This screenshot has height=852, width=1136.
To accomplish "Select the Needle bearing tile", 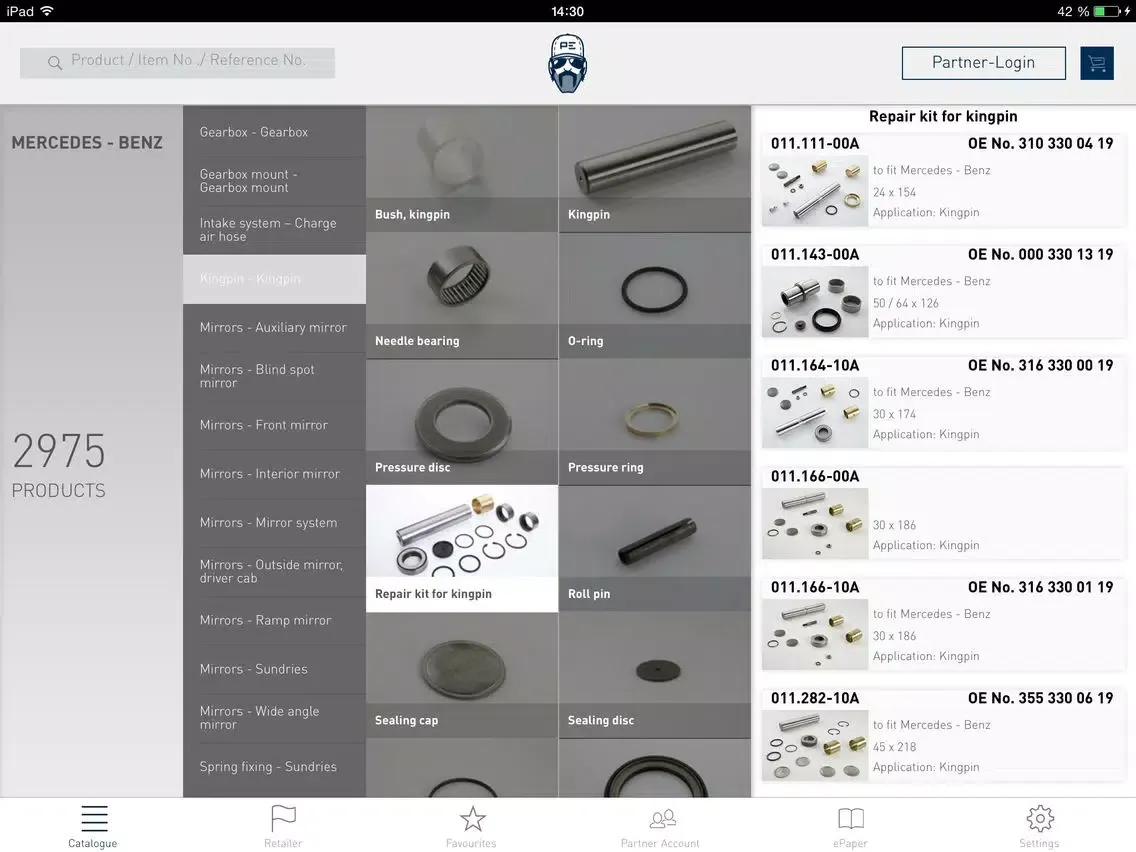I will 462,296.
